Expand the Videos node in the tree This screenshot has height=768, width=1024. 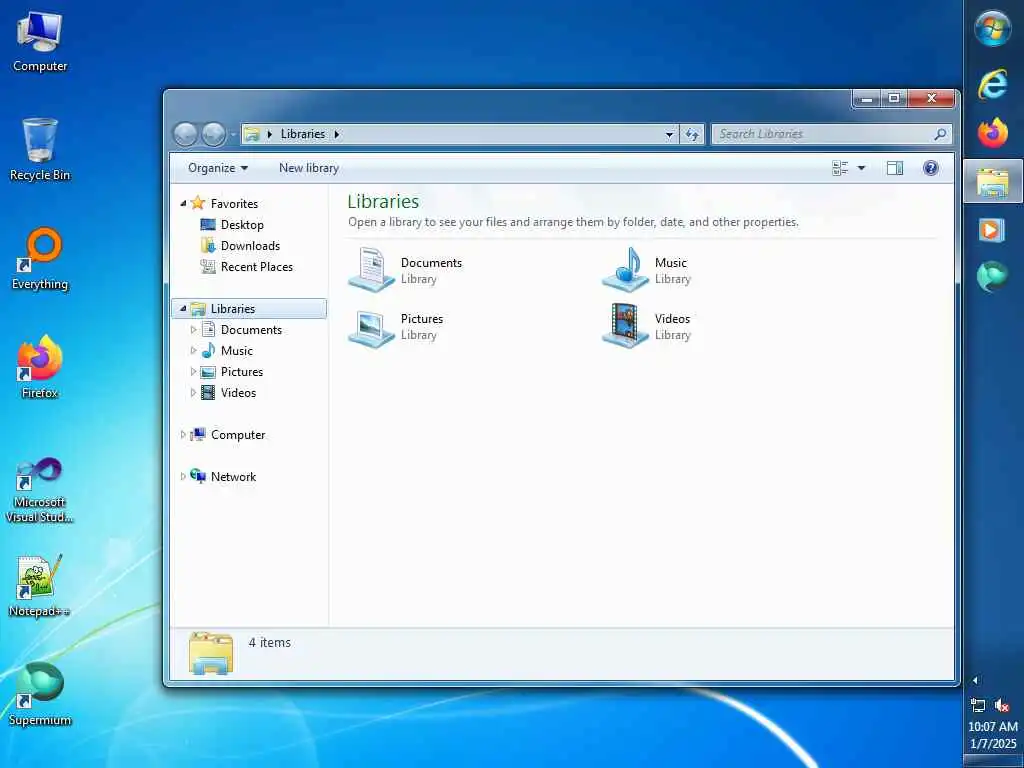click(x=193, y=392)
